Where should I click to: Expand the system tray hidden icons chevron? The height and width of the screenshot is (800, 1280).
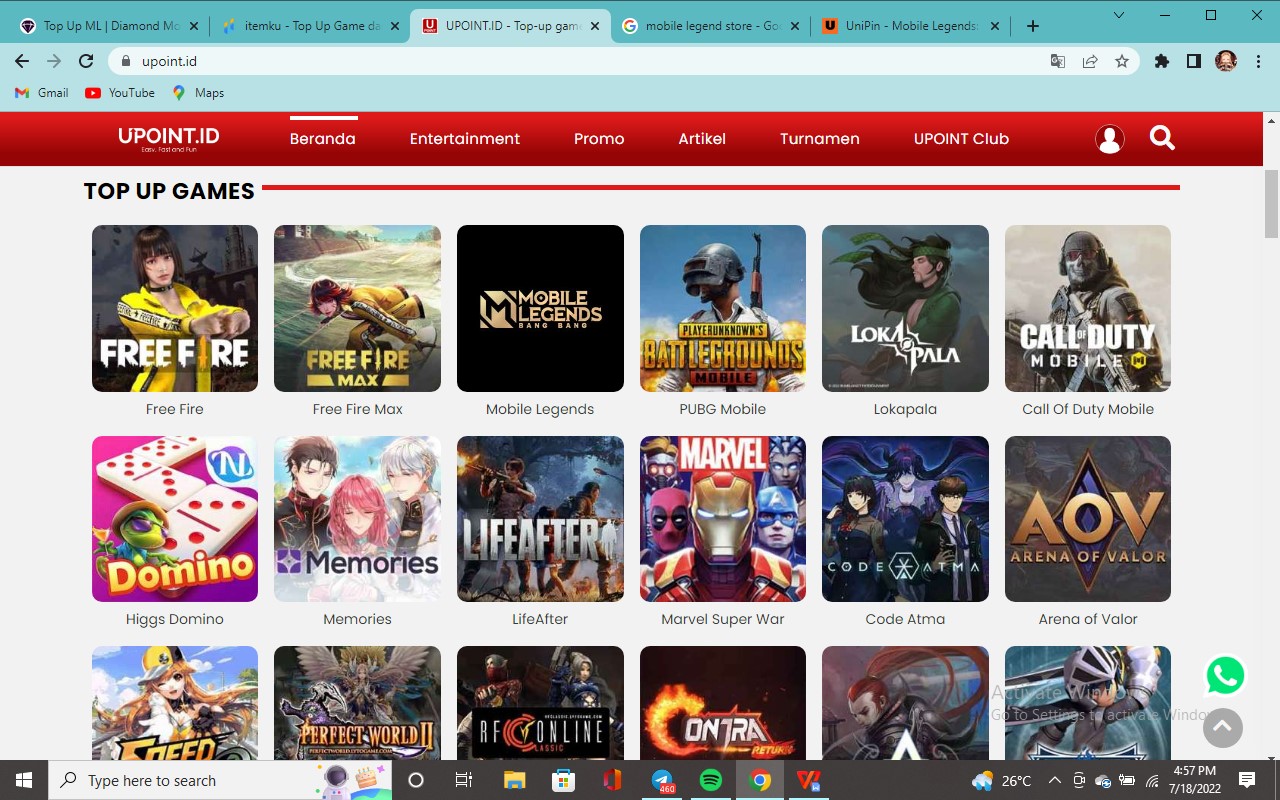coord(1054,780)
